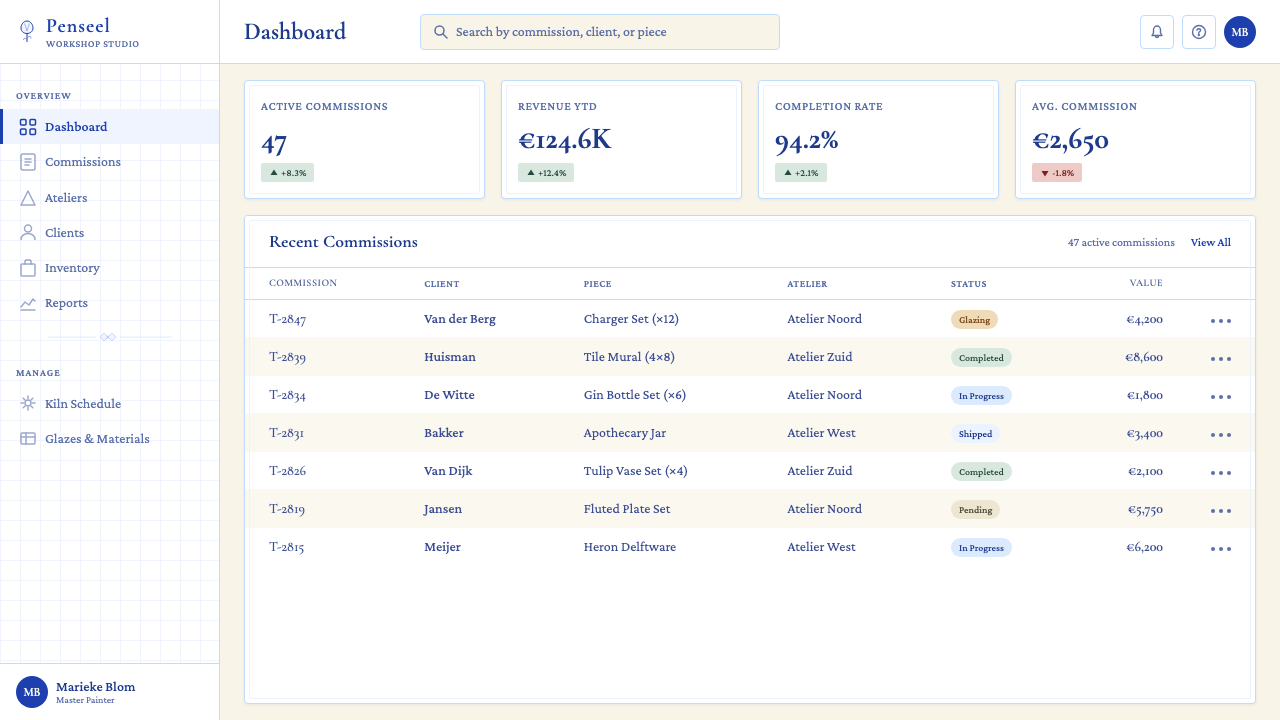Open the notifications bell

point(1157,32)
